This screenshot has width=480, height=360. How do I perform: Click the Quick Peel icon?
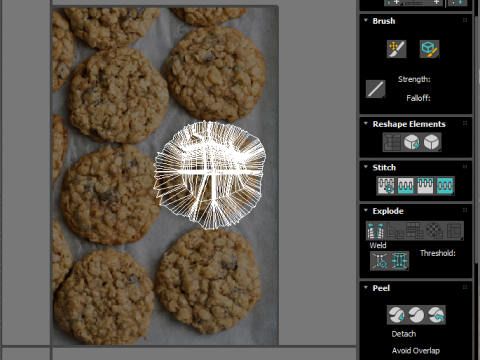[x=397, y=315]
